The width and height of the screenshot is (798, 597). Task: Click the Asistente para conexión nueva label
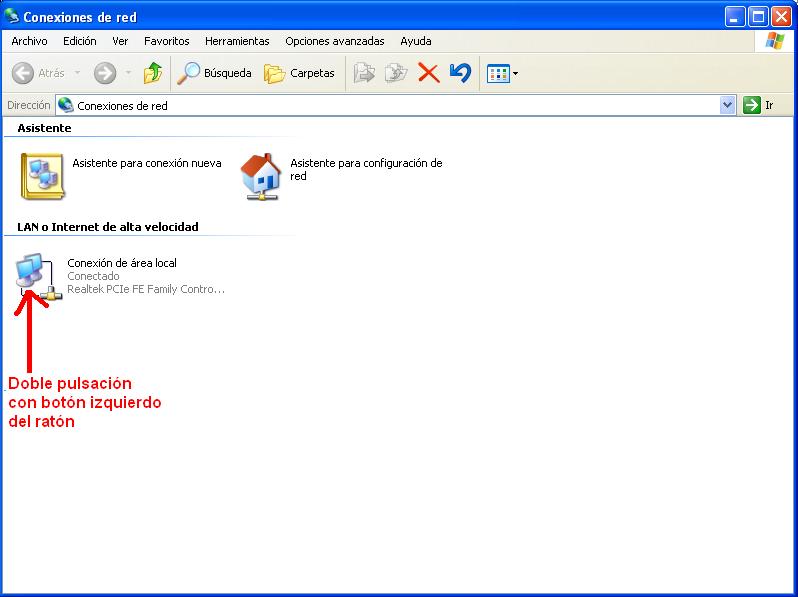point(147,163)
